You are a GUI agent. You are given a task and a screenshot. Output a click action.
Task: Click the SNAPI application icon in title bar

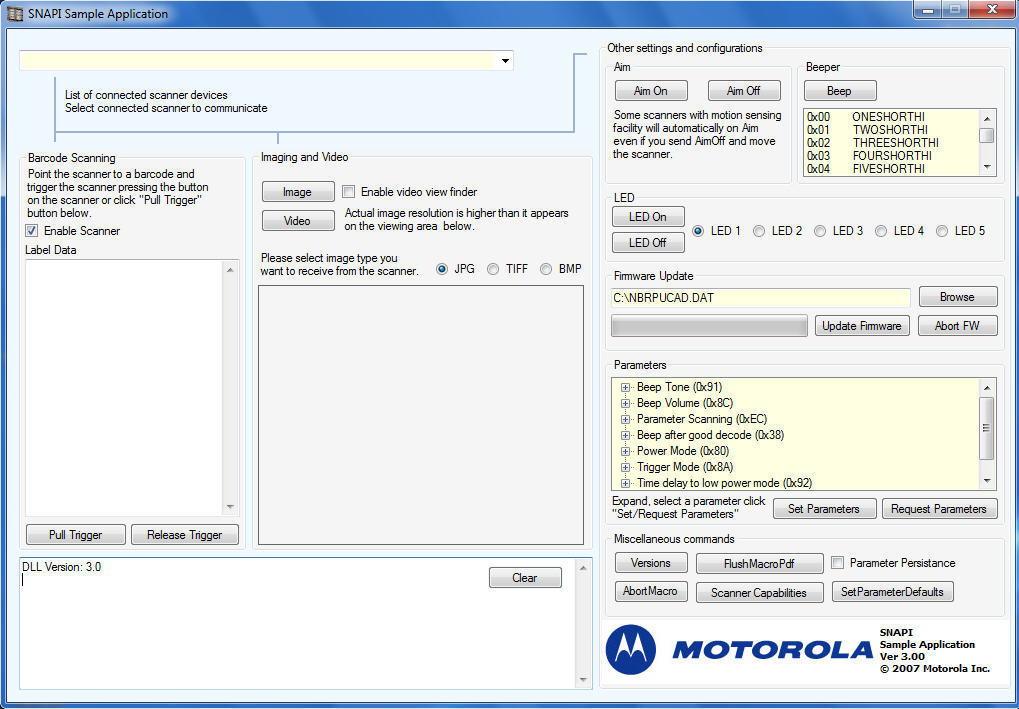[x=15, y=14]
